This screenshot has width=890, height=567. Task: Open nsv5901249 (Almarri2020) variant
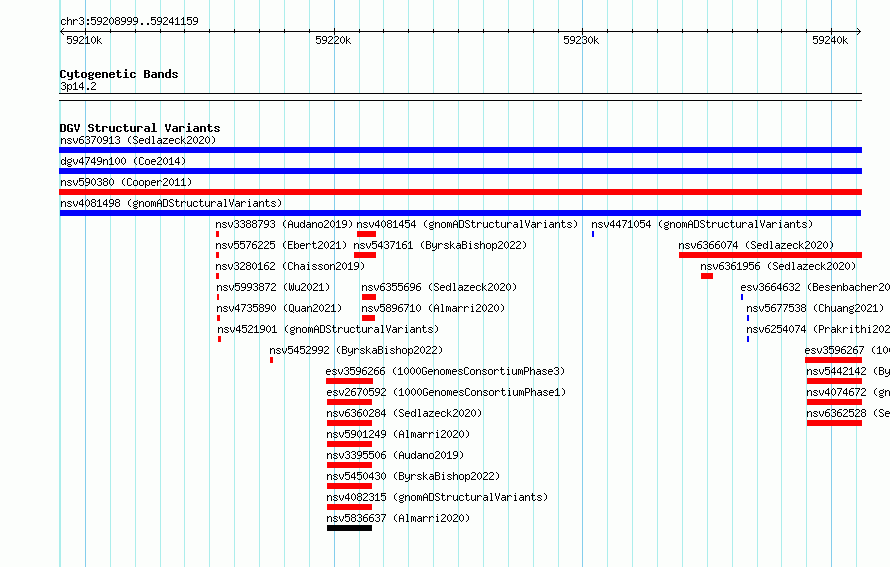click(x=398, y=434)
